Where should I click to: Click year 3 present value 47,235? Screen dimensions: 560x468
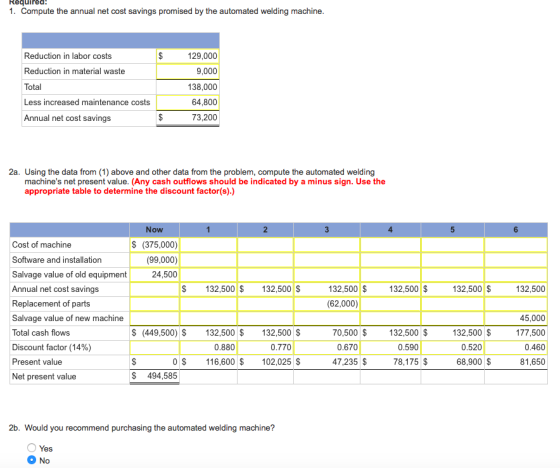pos(327,362)
